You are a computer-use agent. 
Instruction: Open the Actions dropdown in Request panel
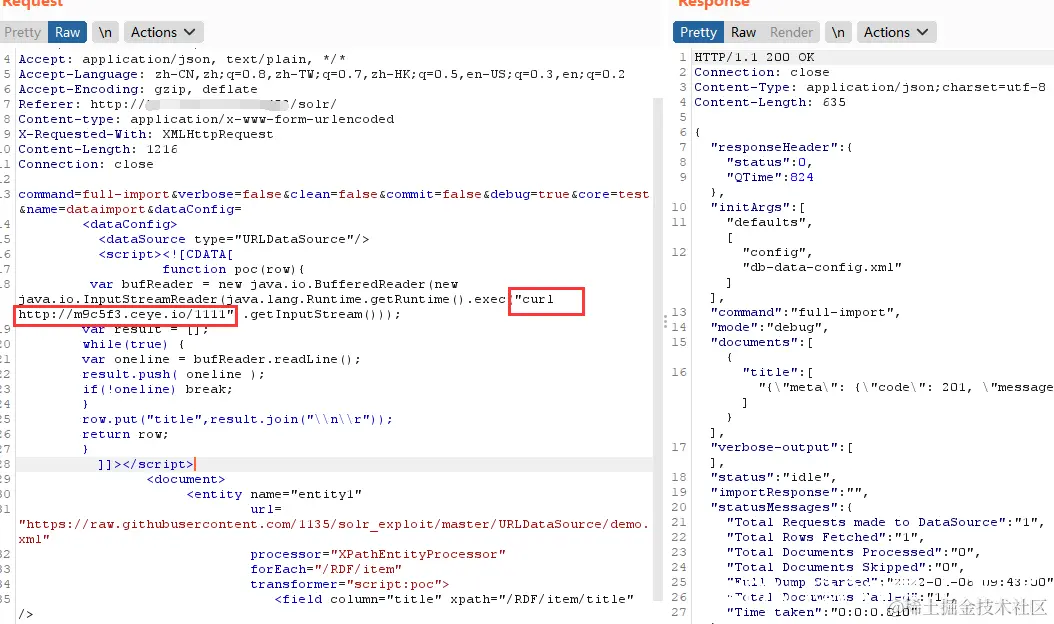point(163,32)
